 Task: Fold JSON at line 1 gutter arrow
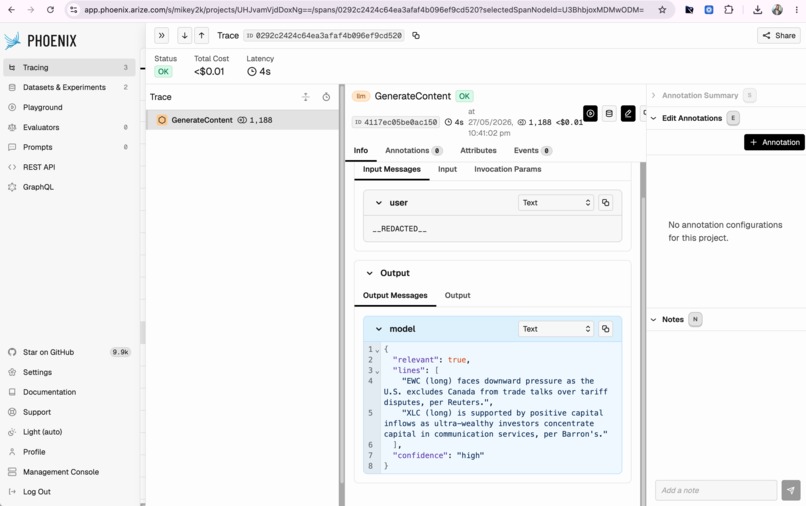point(377,350)
